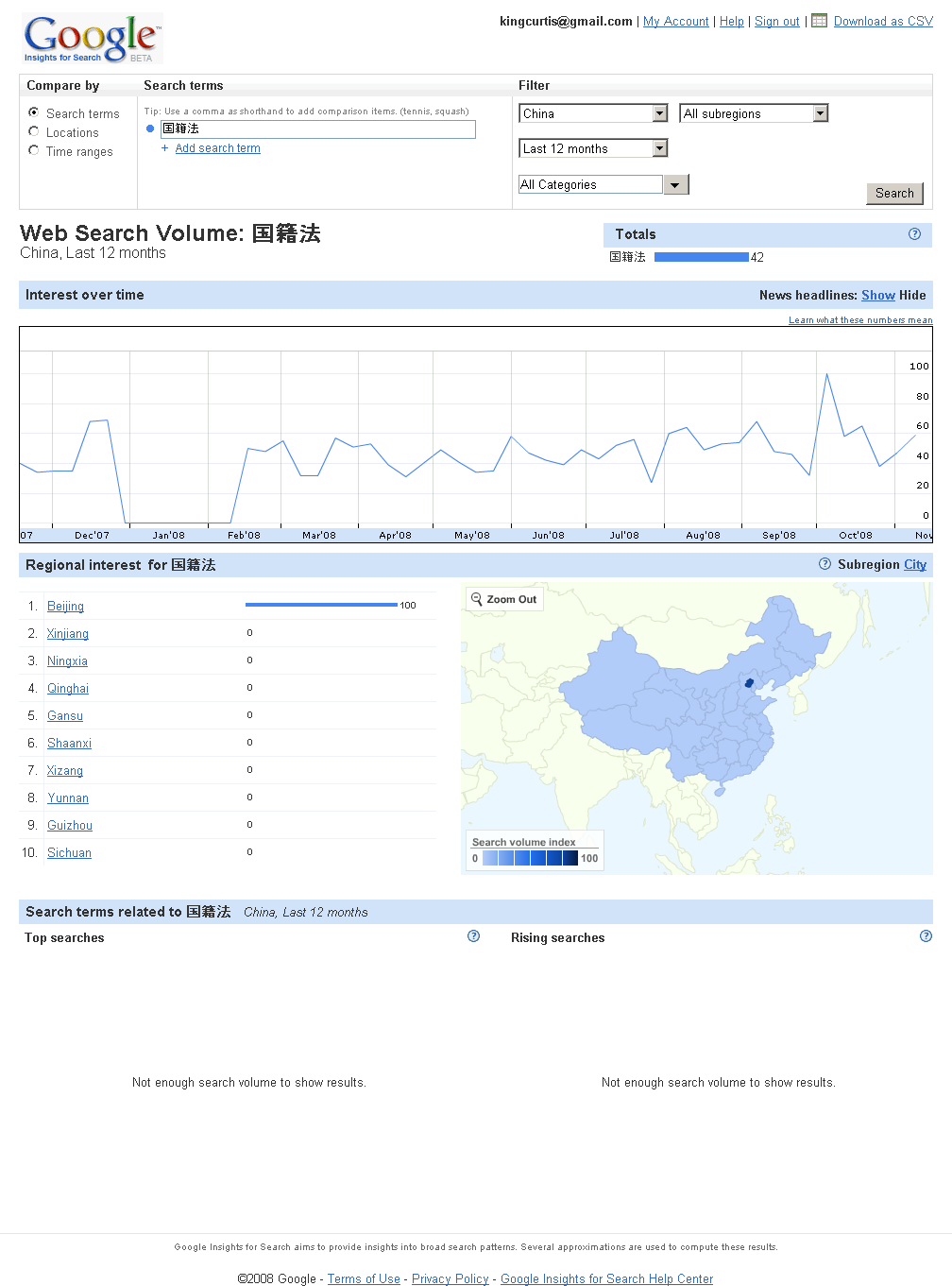
Task: Open the Top searches help icon
Action: coord(474,936)
